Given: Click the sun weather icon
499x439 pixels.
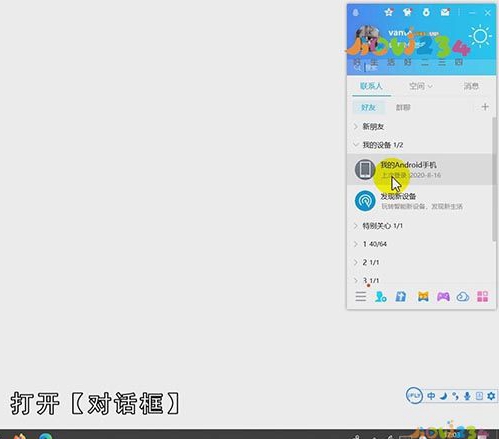Looking at the screenshot, I should click(x=480, y=36).
